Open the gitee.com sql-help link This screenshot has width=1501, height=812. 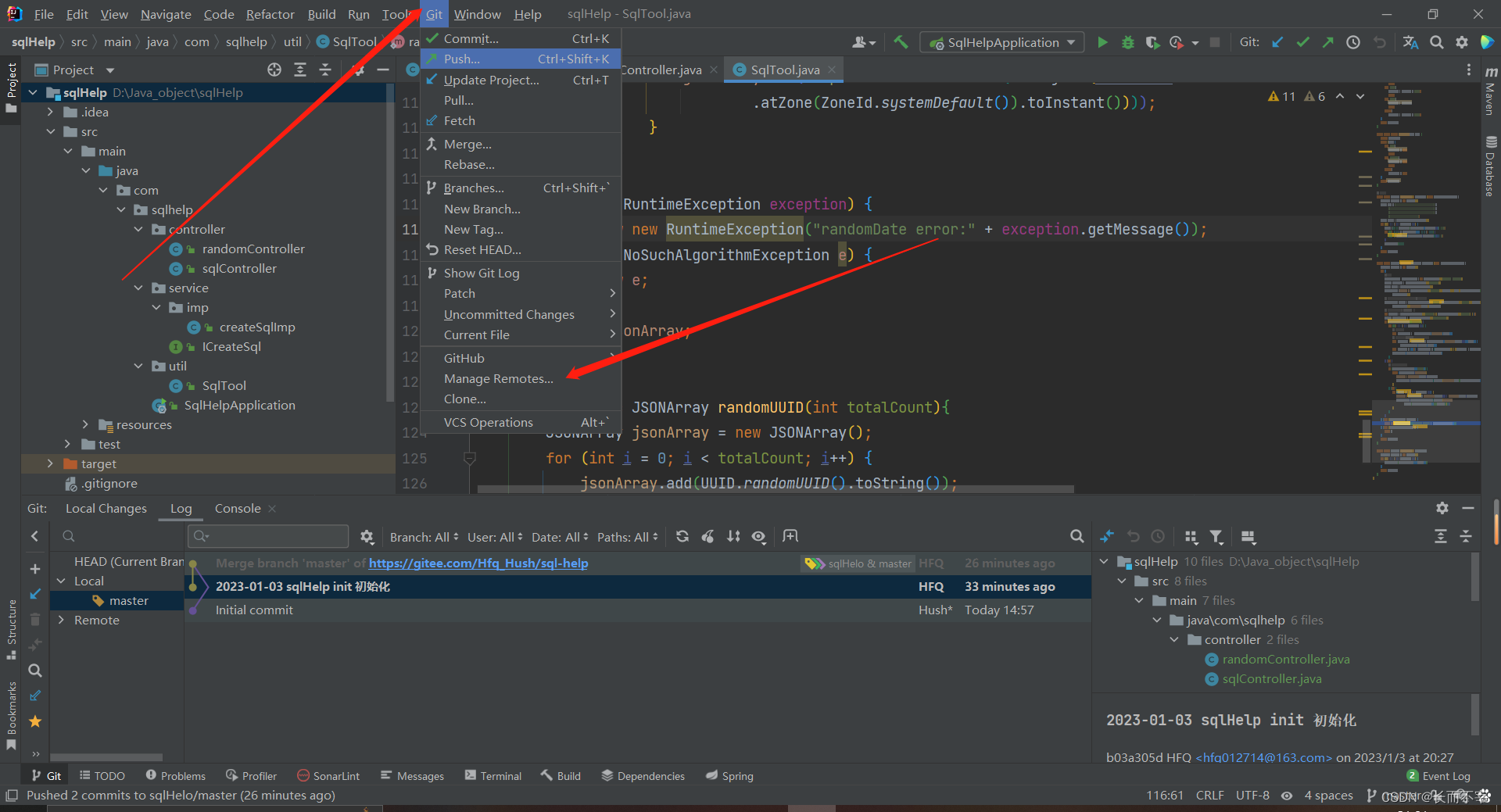(x=478, y=563)
